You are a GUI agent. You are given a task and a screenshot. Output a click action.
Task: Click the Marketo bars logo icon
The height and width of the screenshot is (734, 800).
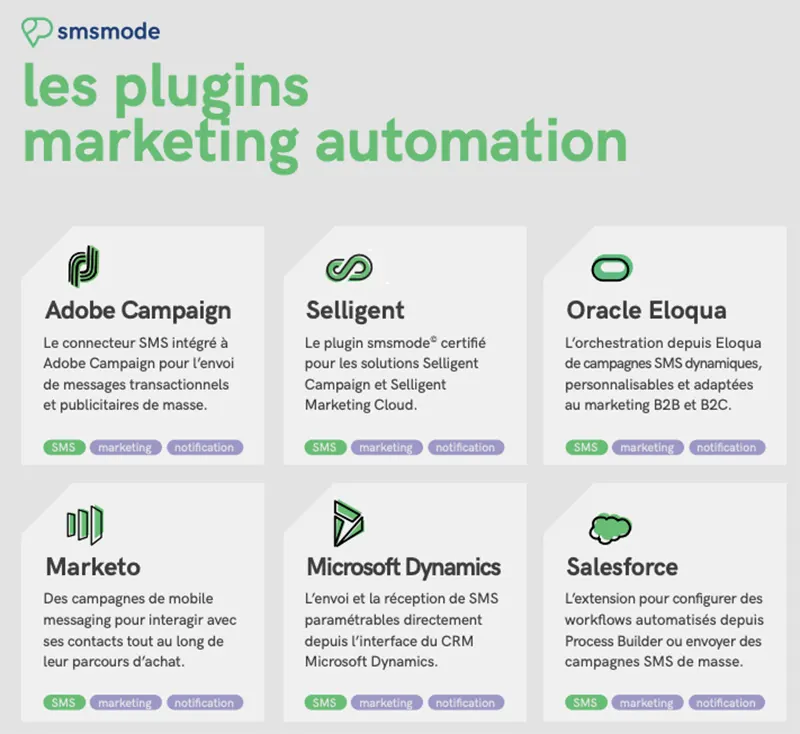click(x=85, y=525)
